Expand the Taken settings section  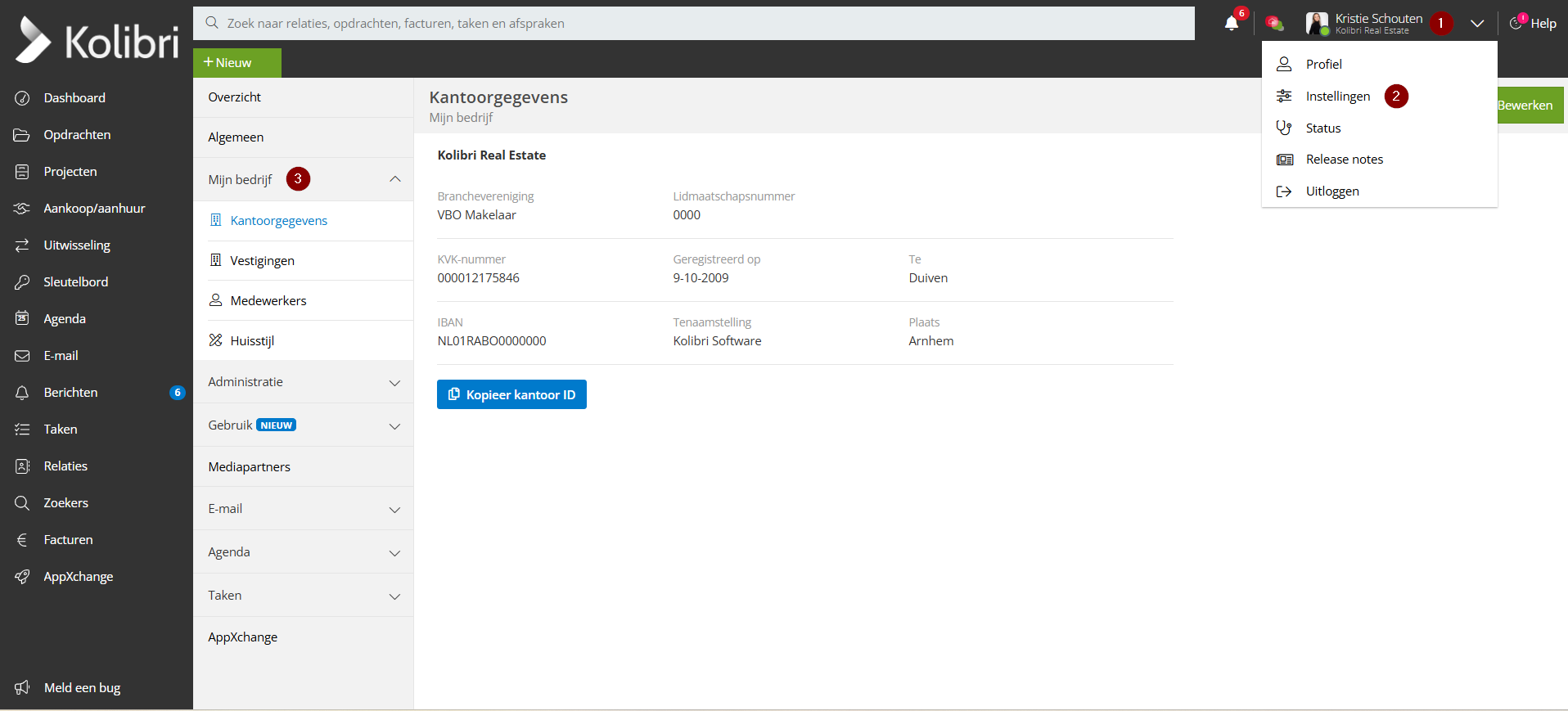pyautogui.click(x=394, y=596)
